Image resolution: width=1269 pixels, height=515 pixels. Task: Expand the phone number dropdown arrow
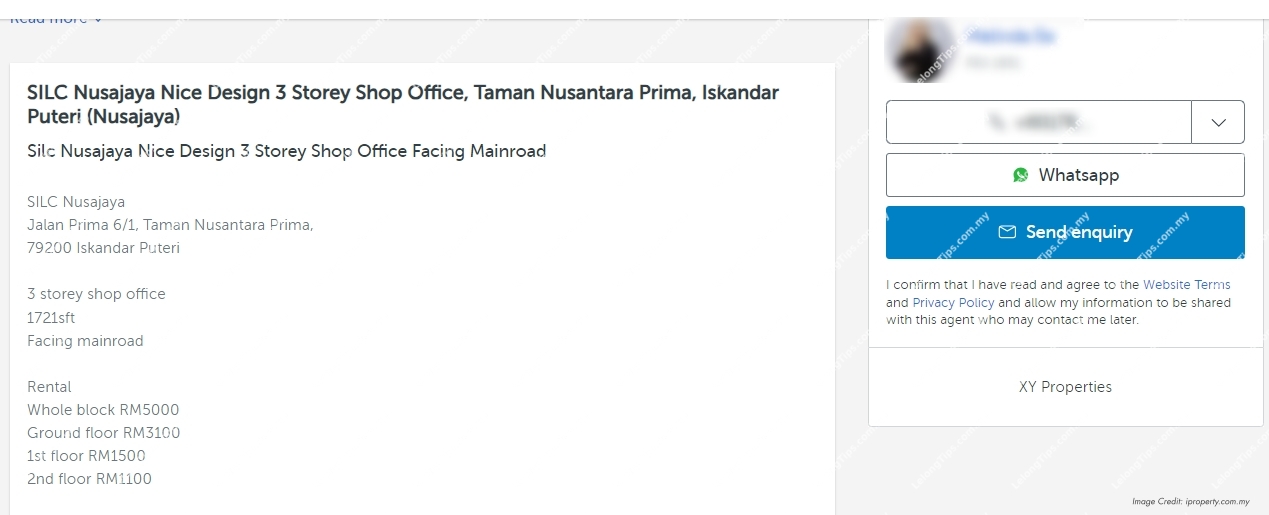[1218, 122]
